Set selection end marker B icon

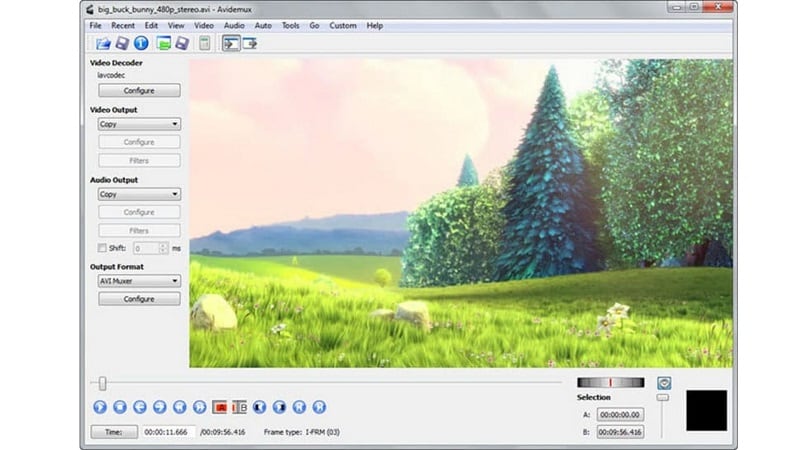pyautogui.click(x=239, y=407)
